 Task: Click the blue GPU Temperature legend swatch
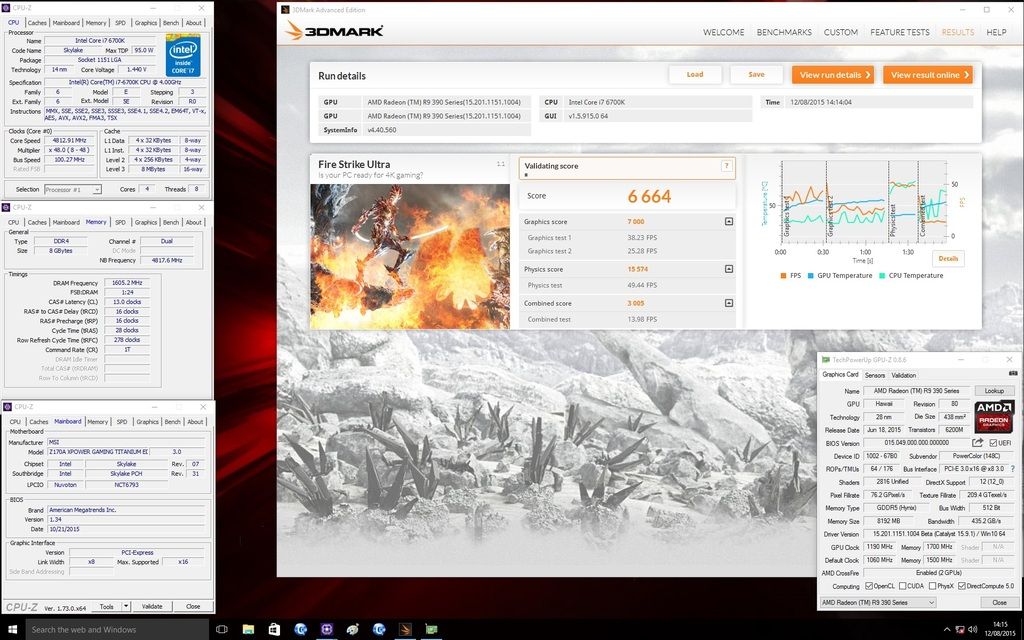click(x=810, y=276)
